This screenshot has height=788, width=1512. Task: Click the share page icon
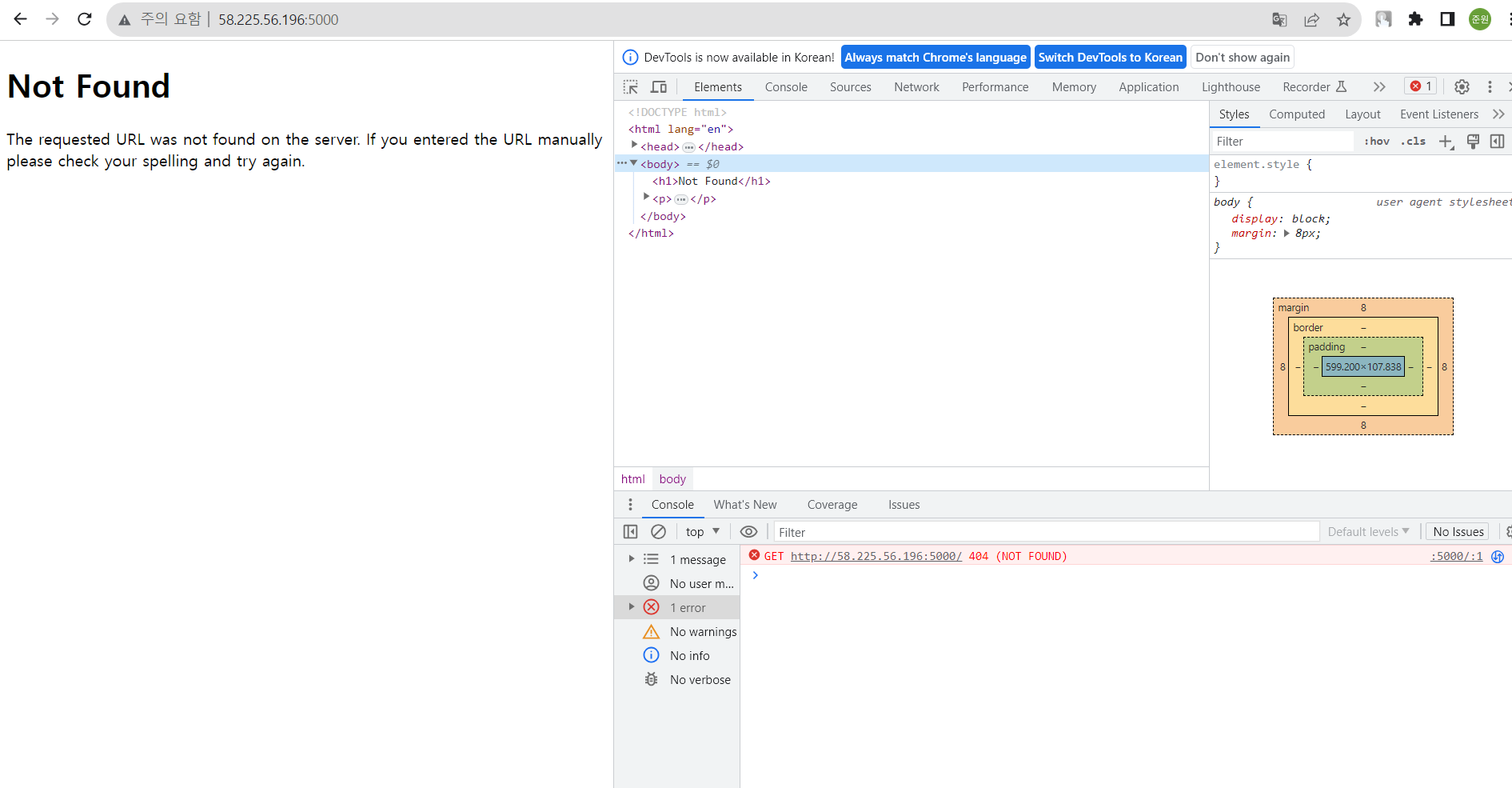[x=1311, y=20]
